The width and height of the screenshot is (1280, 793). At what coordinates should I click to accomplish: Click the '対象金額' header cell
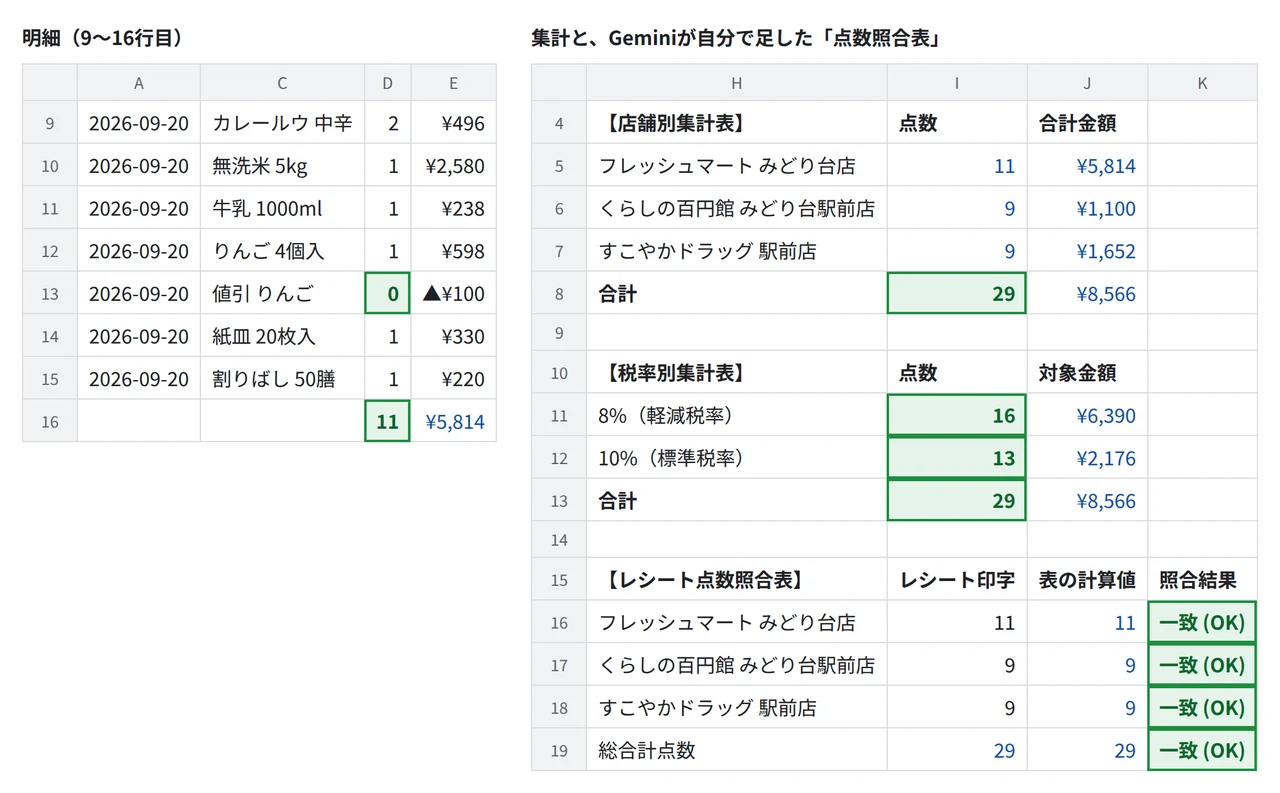click(x=1087, y=372)
